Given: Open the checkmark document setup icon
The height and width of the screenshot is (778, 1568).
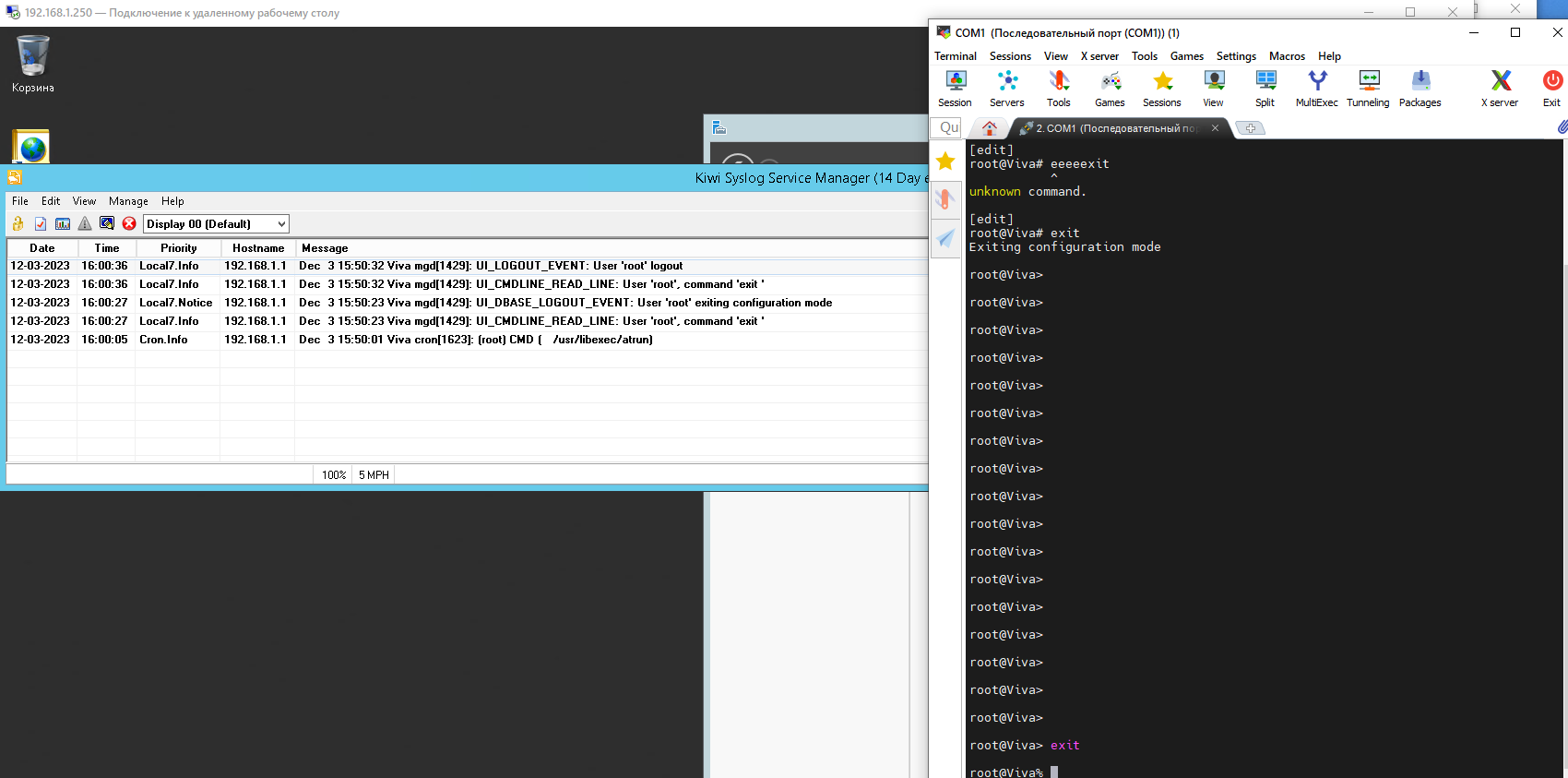Looking at the screenshot, I should coord(41,223).
